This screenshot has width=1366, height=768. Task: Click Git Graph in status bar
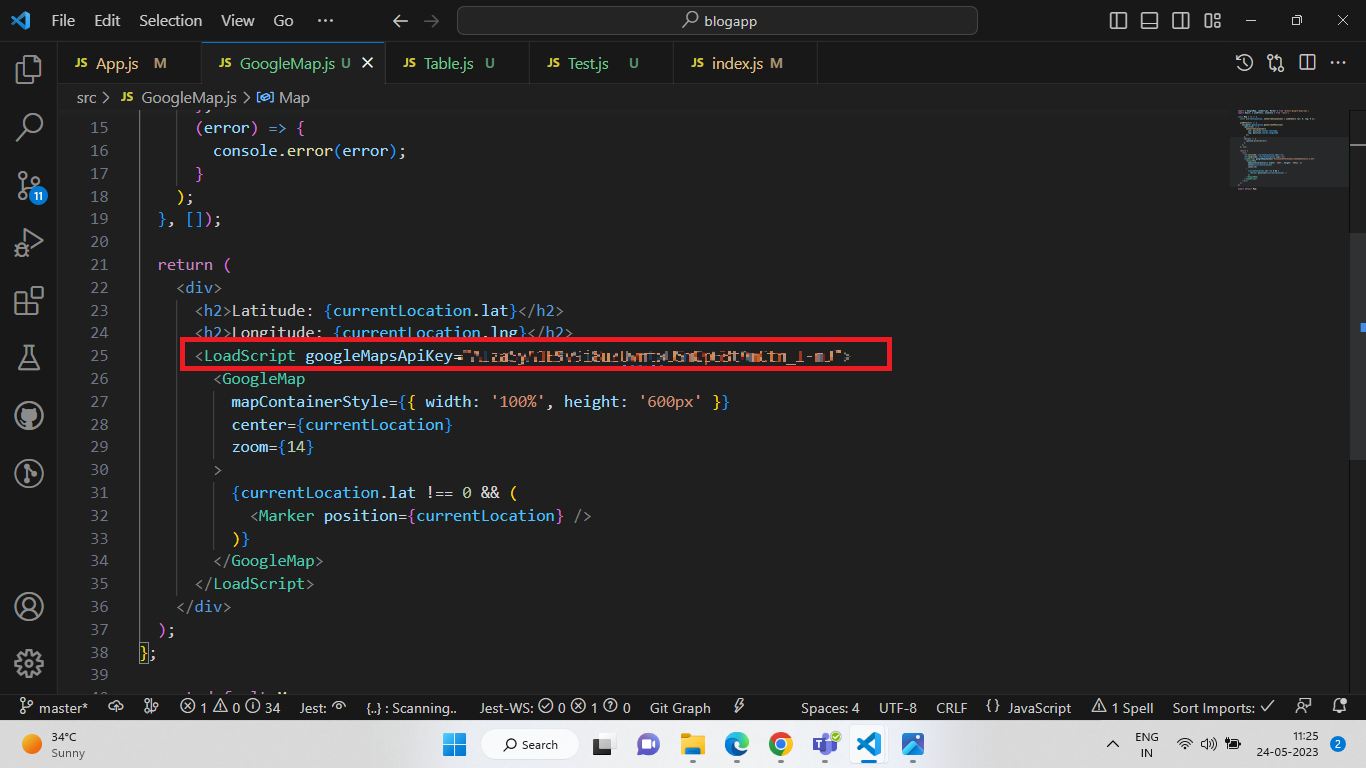click(680, 708)
